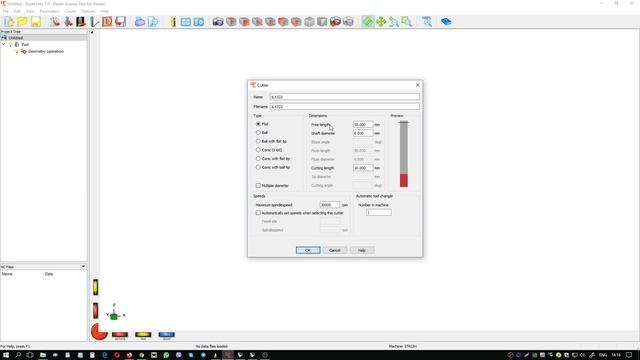
Task: Open WhatsApp from the taskbar
Action: point(166,355)
